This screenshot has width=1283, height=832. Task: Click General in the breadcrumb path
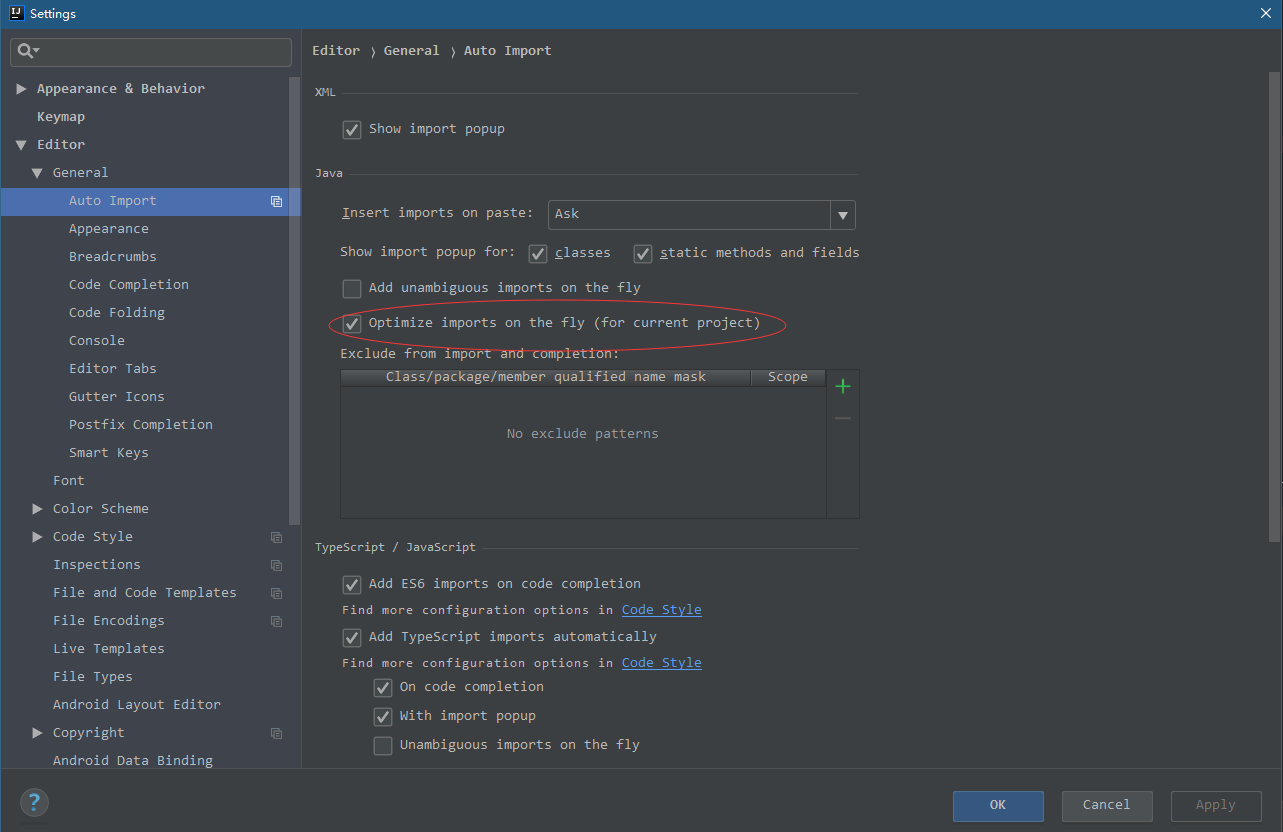[411, 50]
